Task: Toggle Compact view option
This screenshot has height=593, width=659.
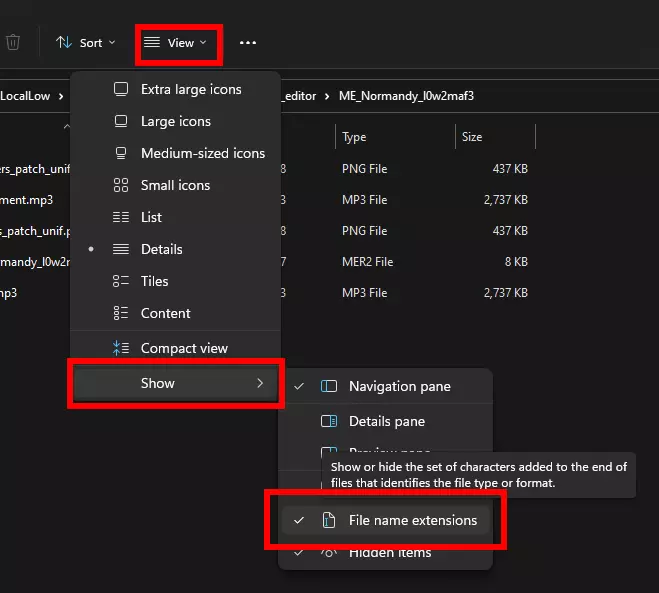Action: pyautogui.click(x=183, y=348)
